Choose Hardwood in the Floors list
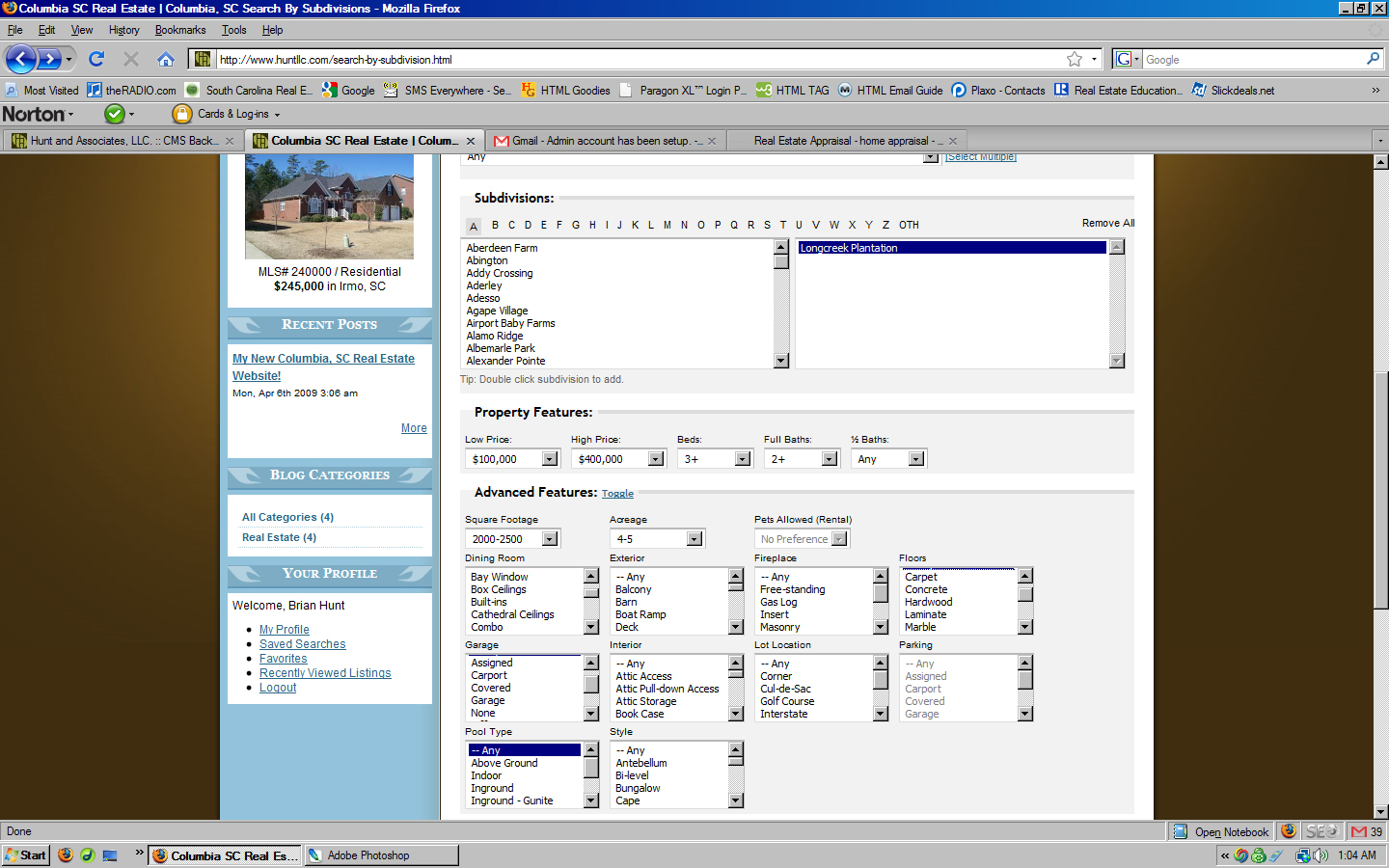This screenshot has width=1389, height=868. tap(929, 602)
